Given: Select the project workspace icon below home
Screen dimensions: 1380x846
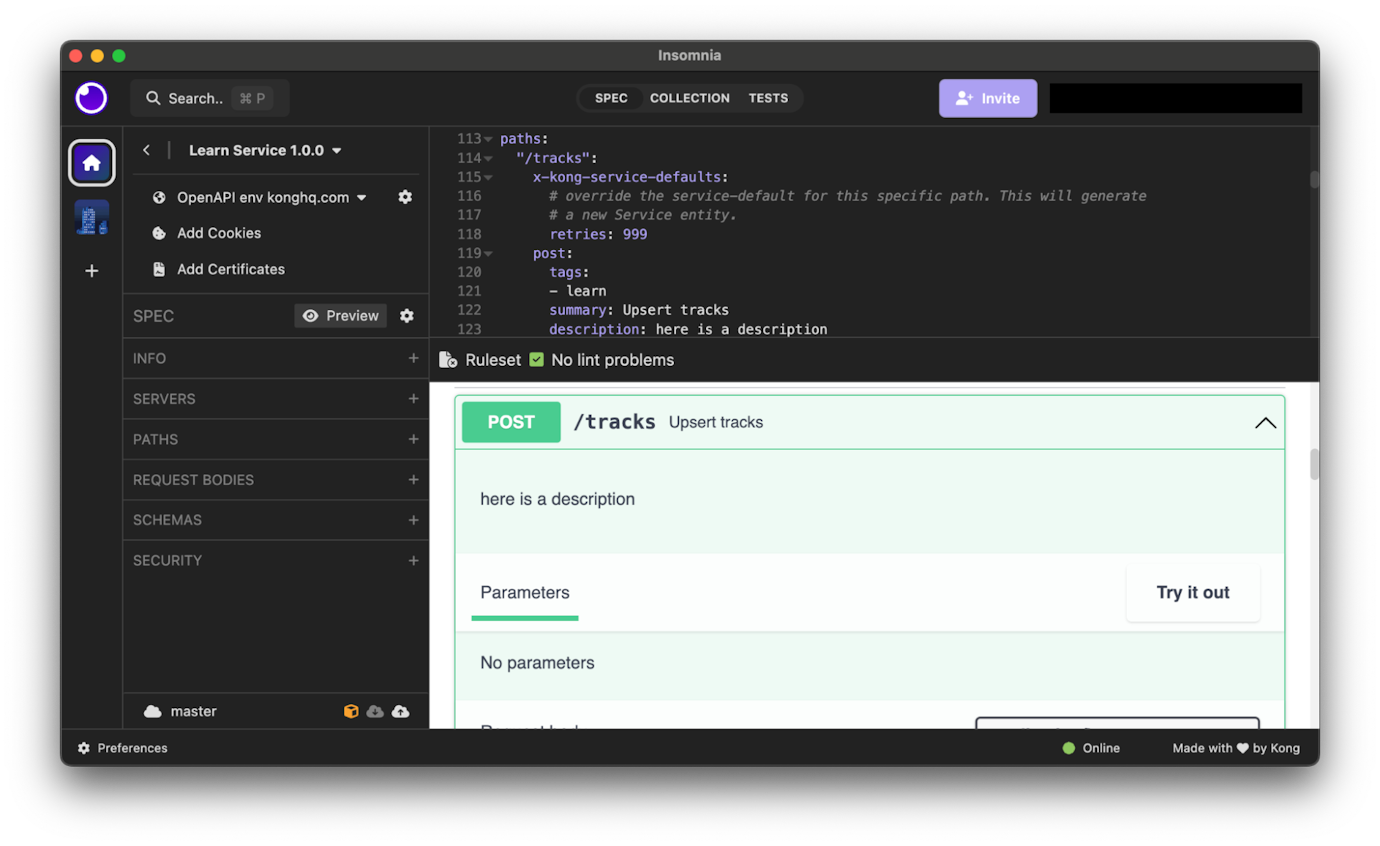Looking at the screenshot, I should point(91,218).
